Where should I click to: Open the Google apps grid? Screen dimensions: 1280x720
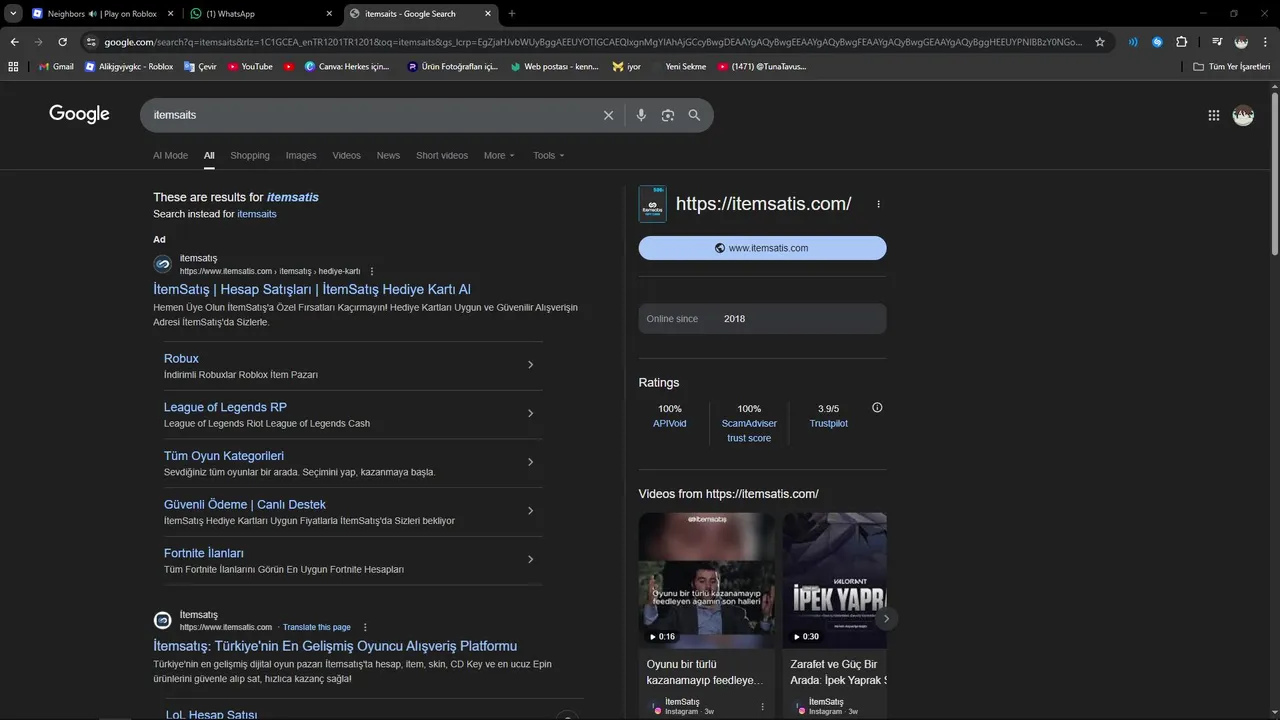tap(1214, 115)
